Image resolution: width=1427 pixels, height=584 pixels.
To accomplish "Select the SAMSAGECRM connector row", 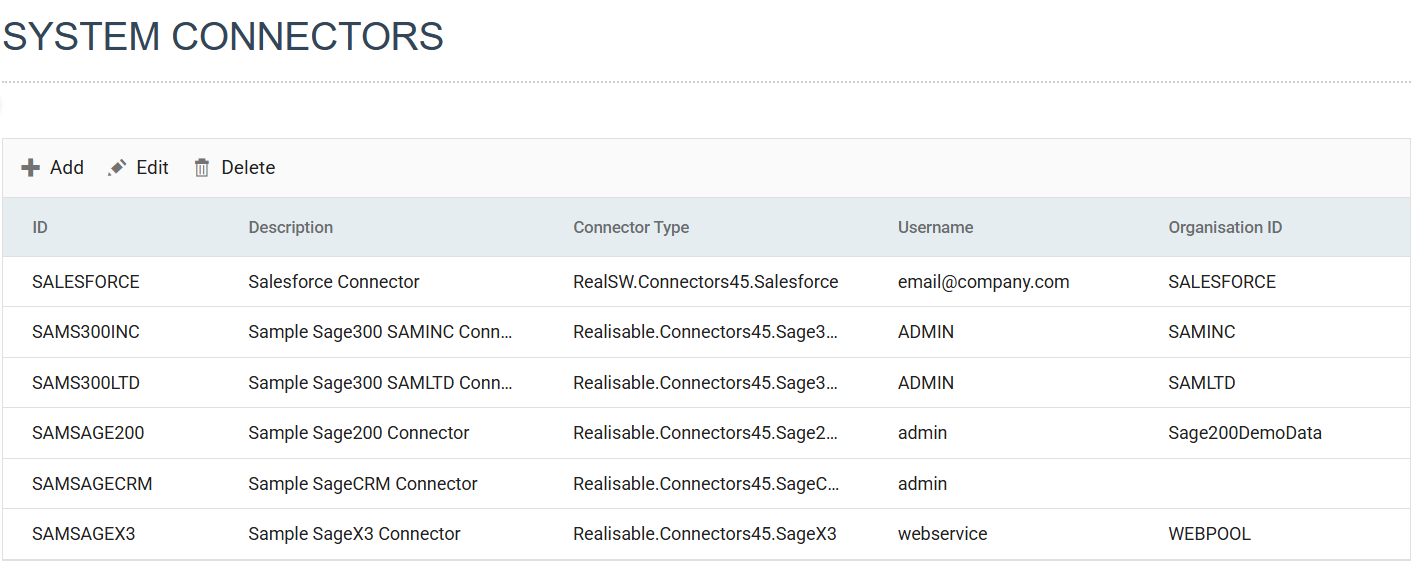I will point(92,484).
